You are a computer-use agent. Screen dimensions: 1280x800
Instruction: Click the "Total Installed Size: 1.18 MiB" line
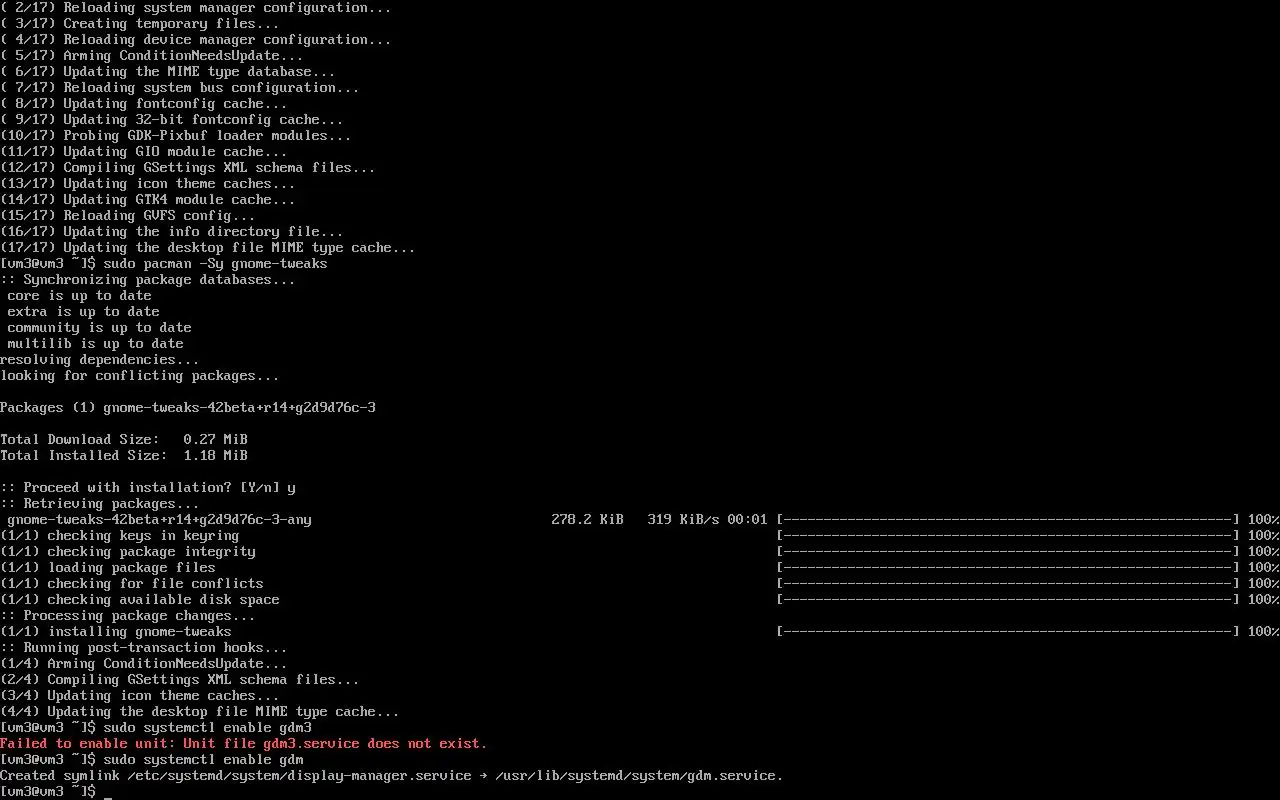coord(124,455)
